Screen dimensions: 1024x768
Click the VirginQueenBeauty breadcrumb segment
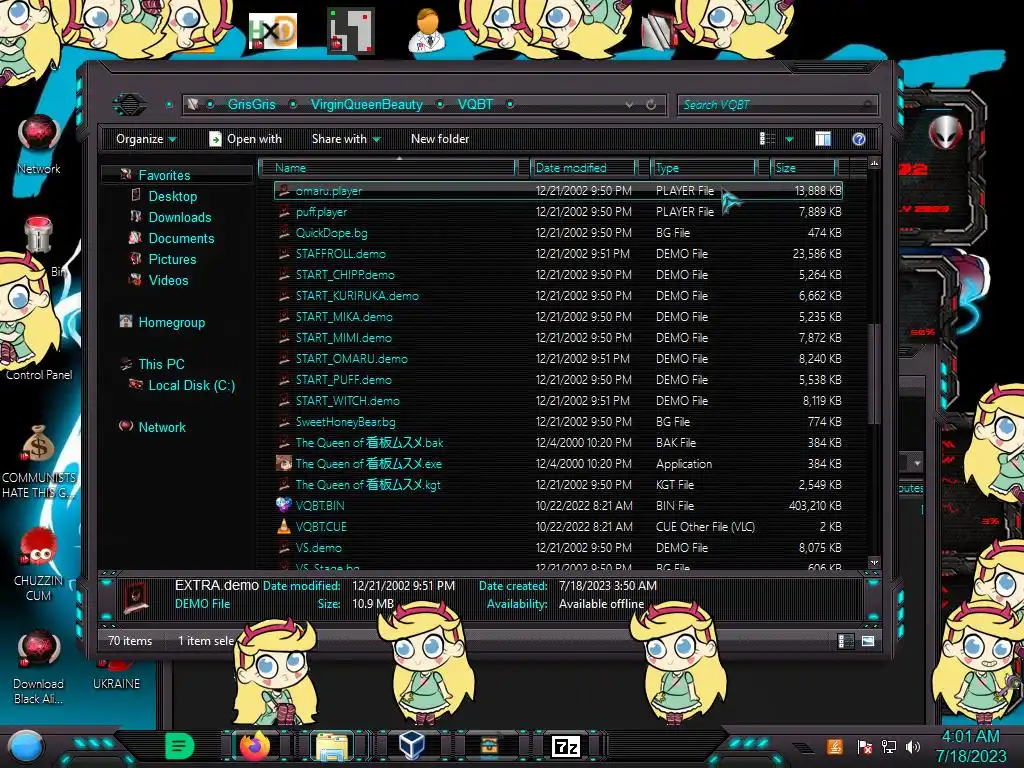[x=366, y=104]
